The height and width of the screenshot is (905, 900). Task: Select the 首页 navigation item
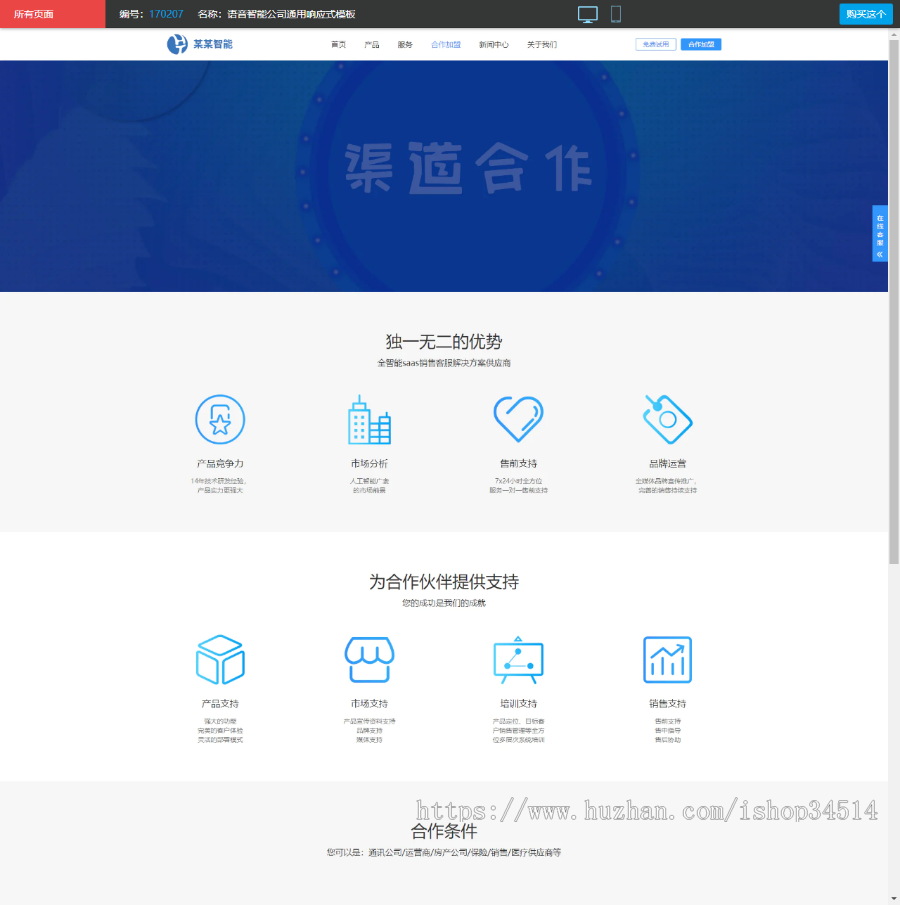337,44
